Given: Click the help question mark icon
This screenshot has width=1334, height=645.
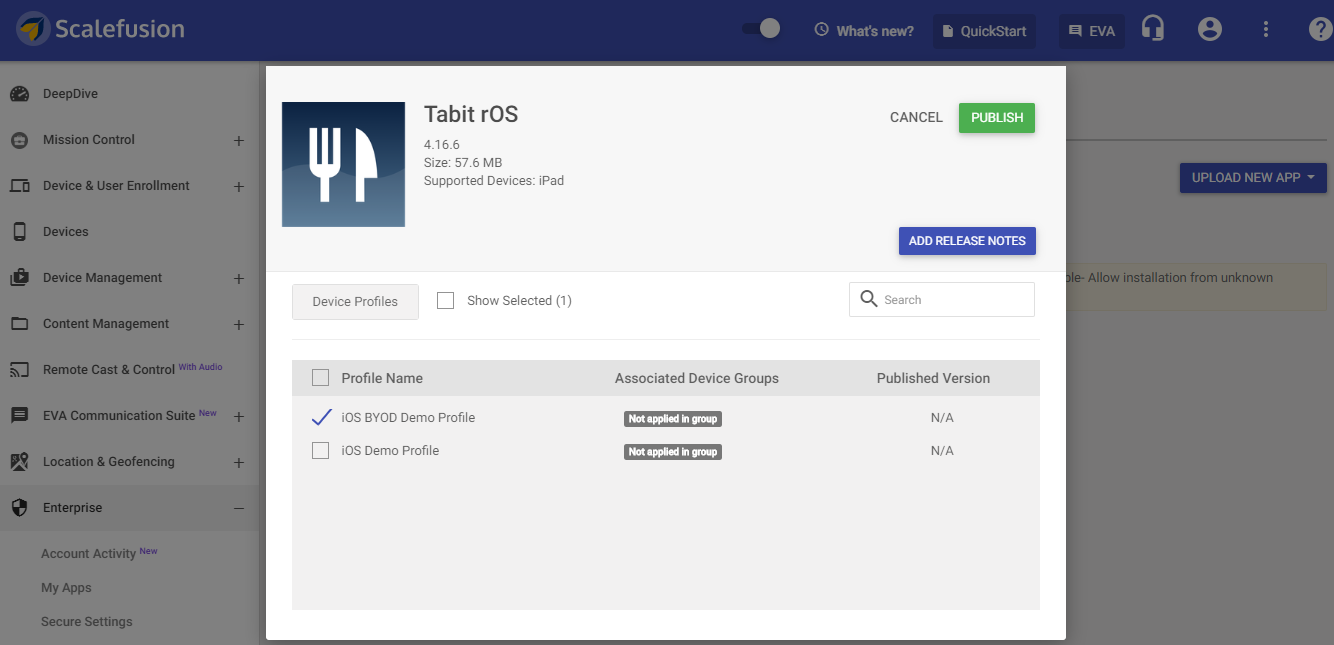Looking at the screenshot, I should tap(1321, 30).
